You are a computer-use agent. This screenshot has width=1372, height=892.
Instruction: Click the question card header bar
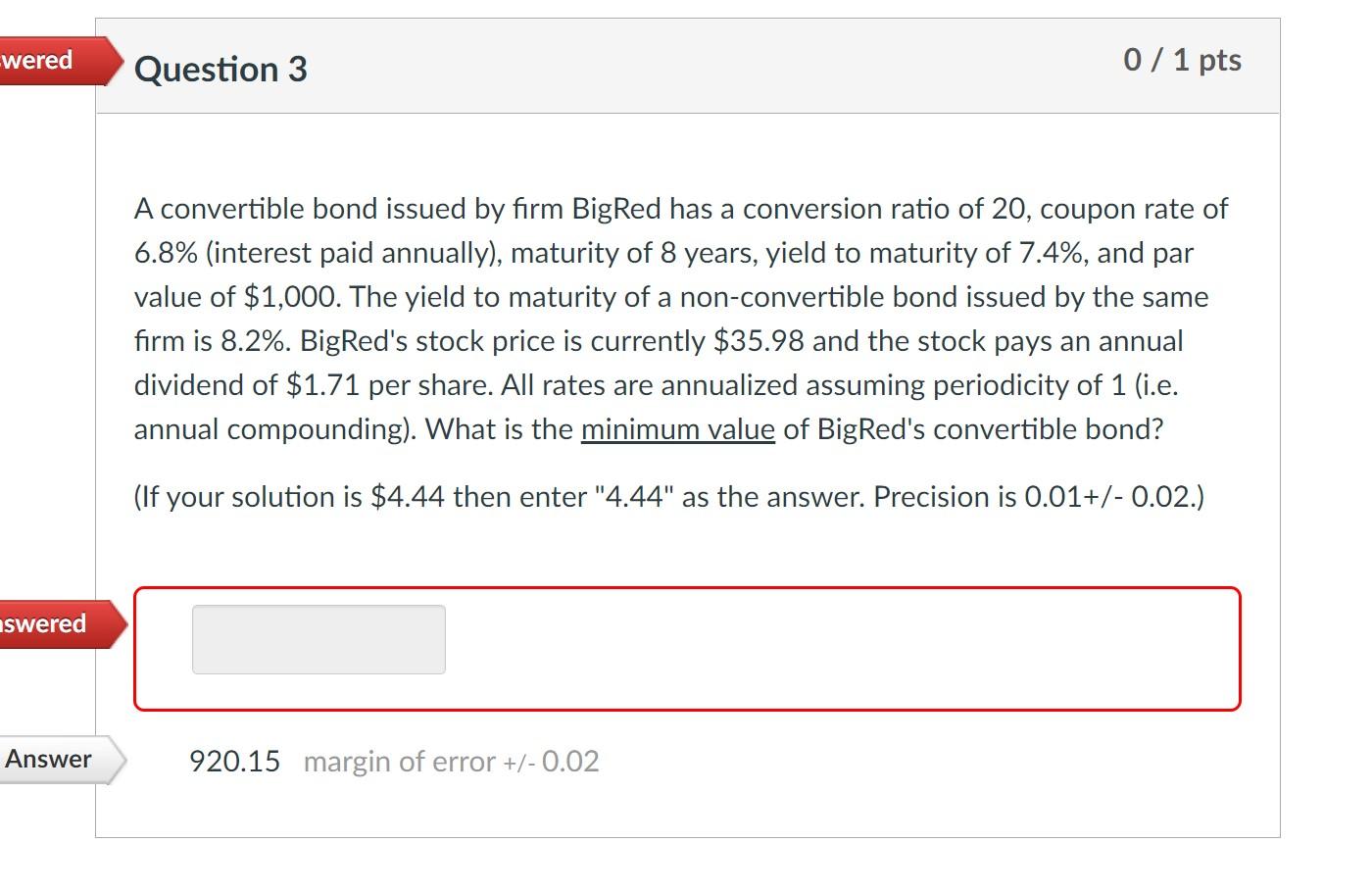point(686,65)
